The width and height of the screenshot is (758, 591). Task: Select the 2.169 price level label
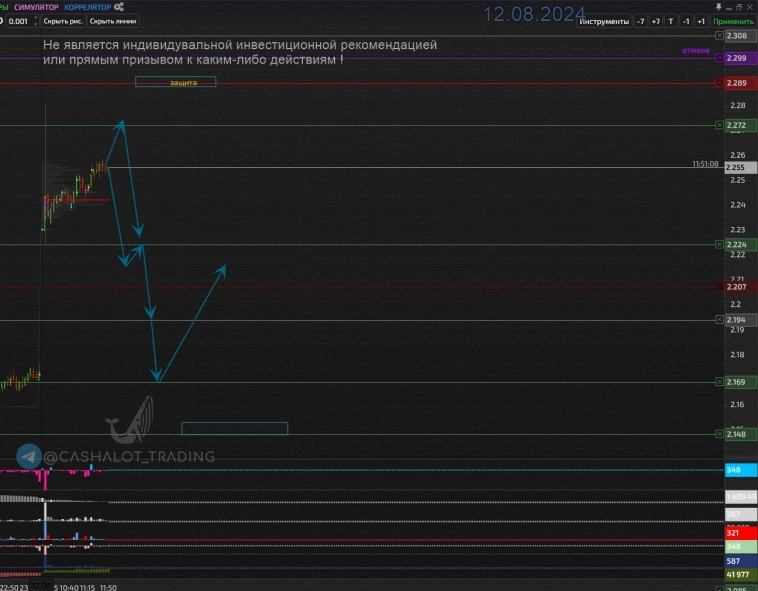coord(741,382)
